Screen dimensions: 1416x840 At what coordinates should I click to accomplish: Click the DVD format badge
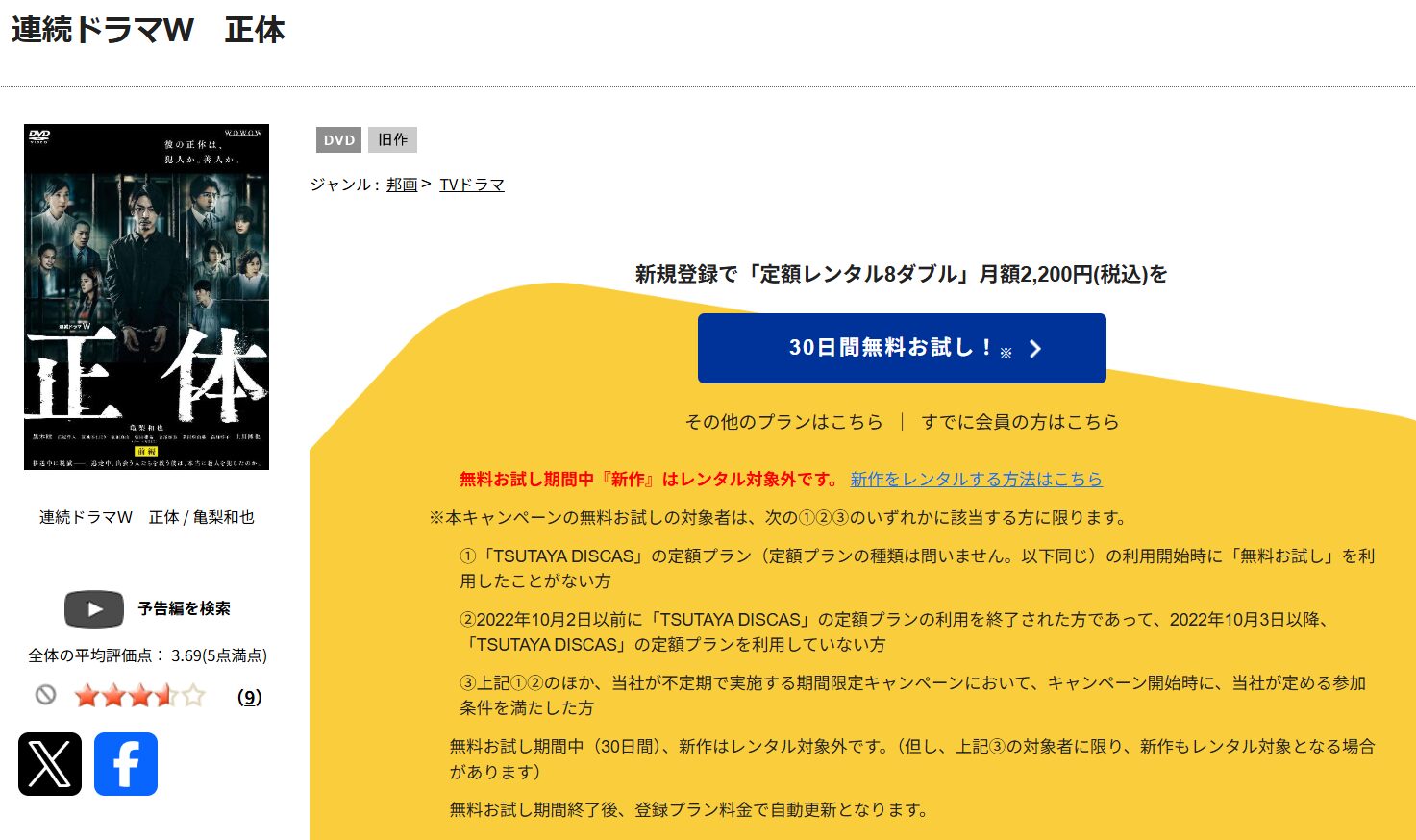point(339,140)
